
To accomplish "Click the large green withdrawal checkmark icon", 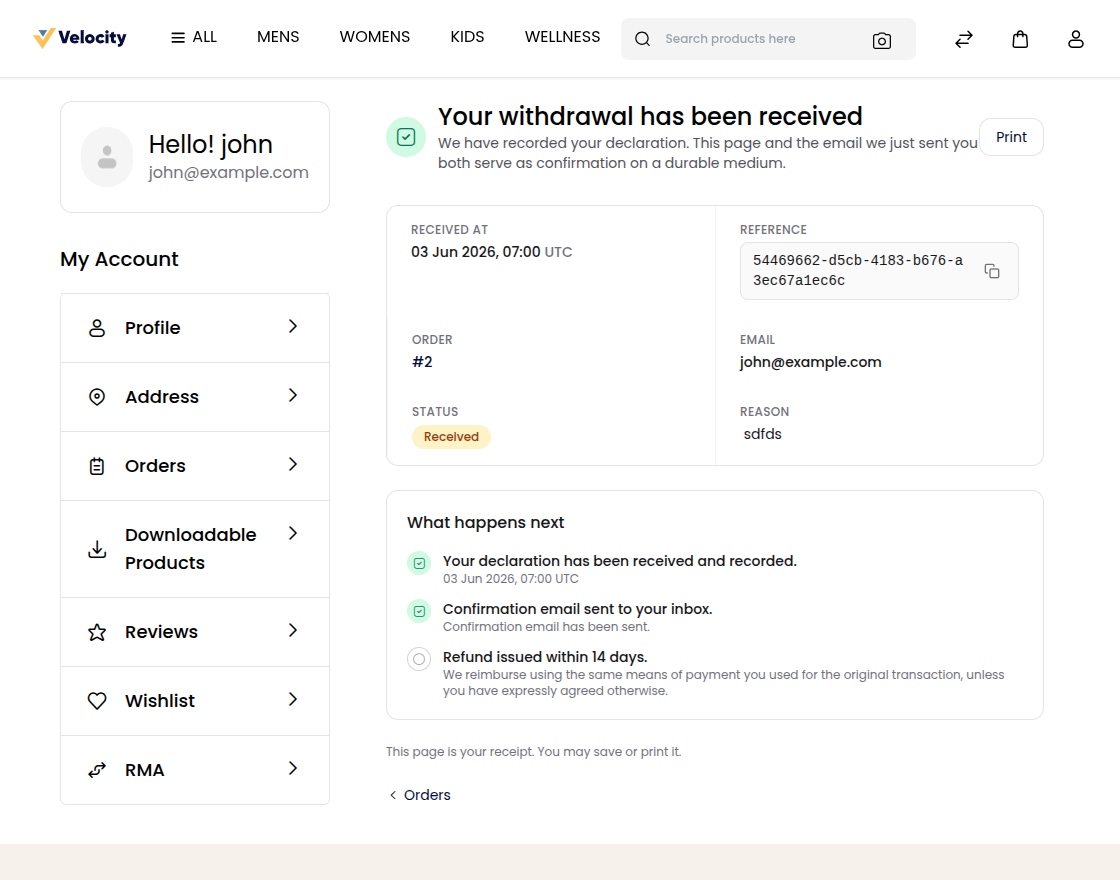I will click(x=406, y=137).
